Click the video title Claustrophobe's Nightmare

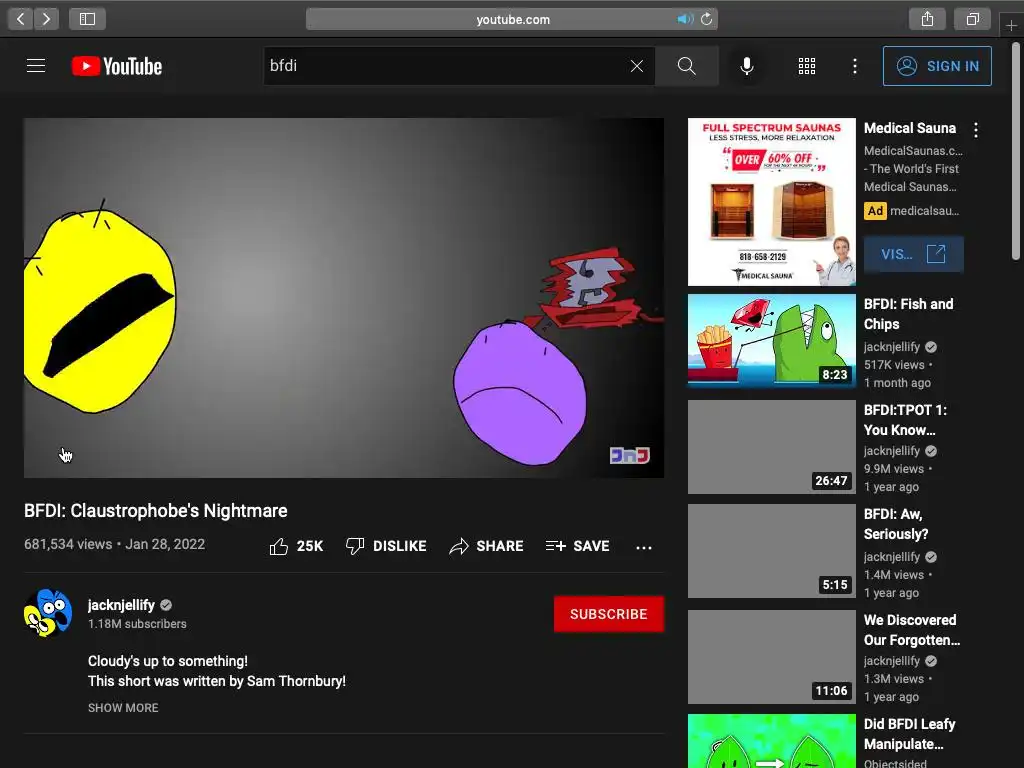click(155, 511)
